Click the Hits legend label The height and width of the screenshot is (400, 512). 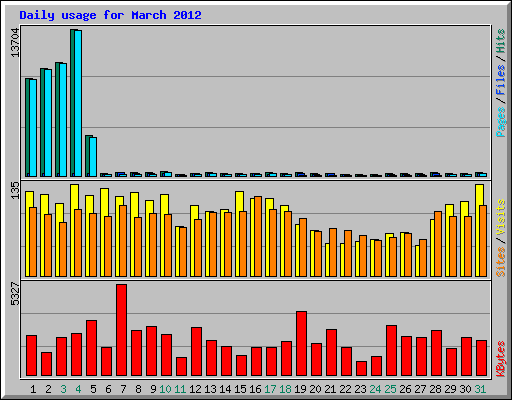pyautogui.click(x=501, y=41)
